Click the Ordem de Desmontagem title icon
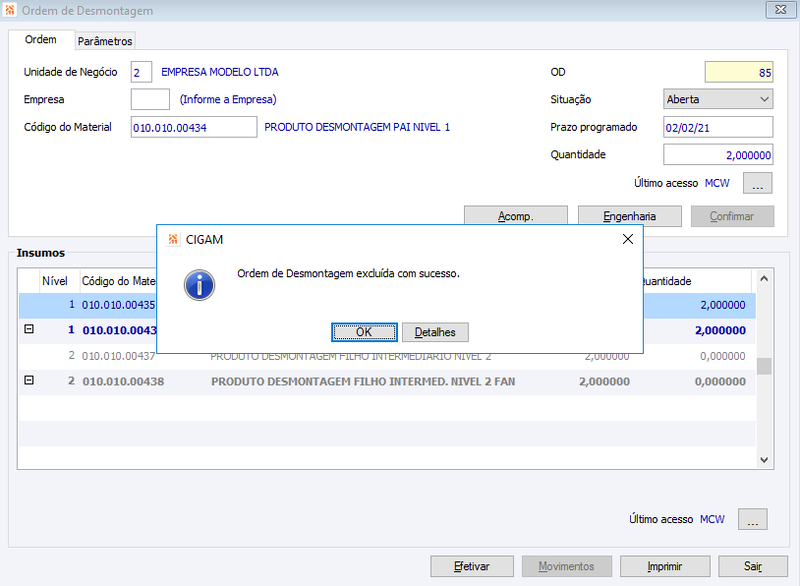This screenshot has height=586, width=800. click(10, 10)
